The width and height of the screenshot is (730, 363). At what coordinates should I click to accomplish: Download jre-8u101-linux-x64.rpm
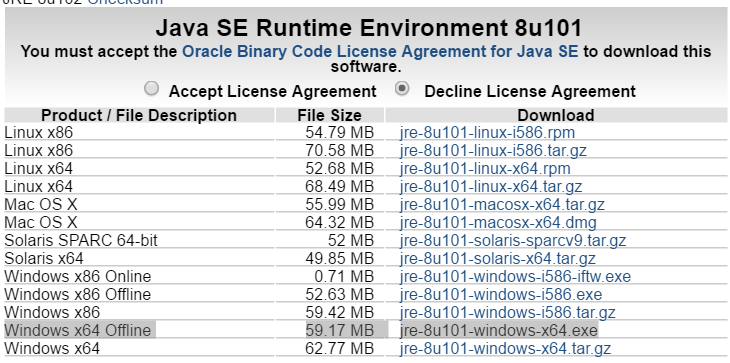pos(485,168)
